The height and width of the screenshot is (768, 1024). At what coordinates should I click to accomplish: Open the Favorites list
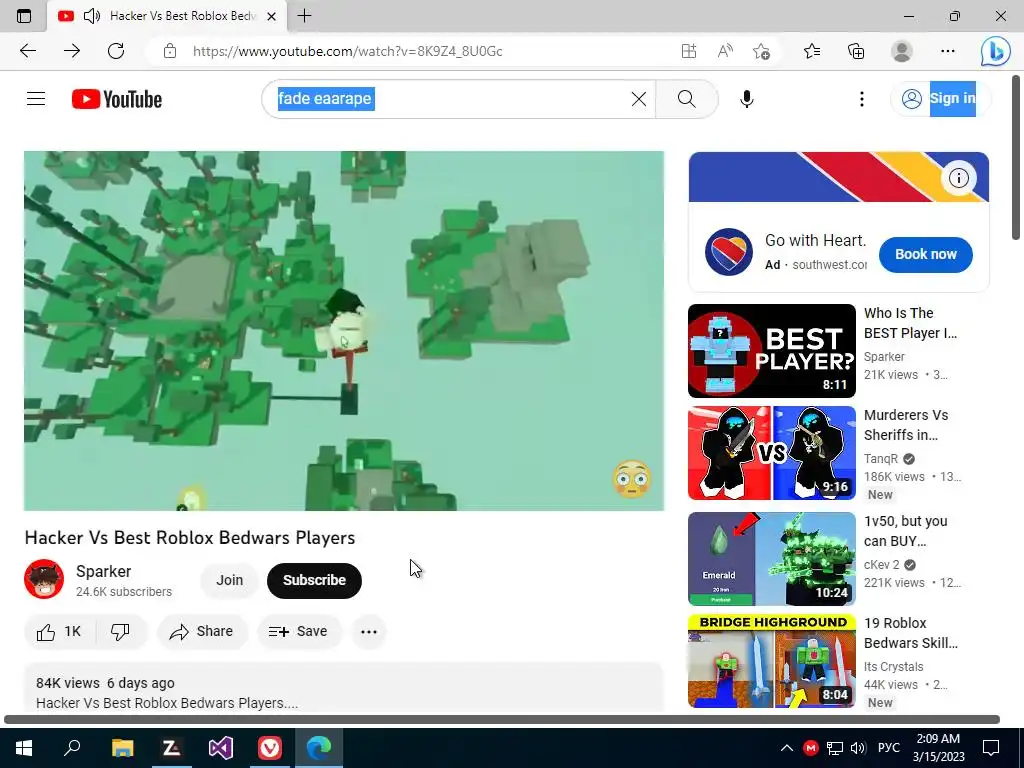pyautogui.click(x=812, y=51)
